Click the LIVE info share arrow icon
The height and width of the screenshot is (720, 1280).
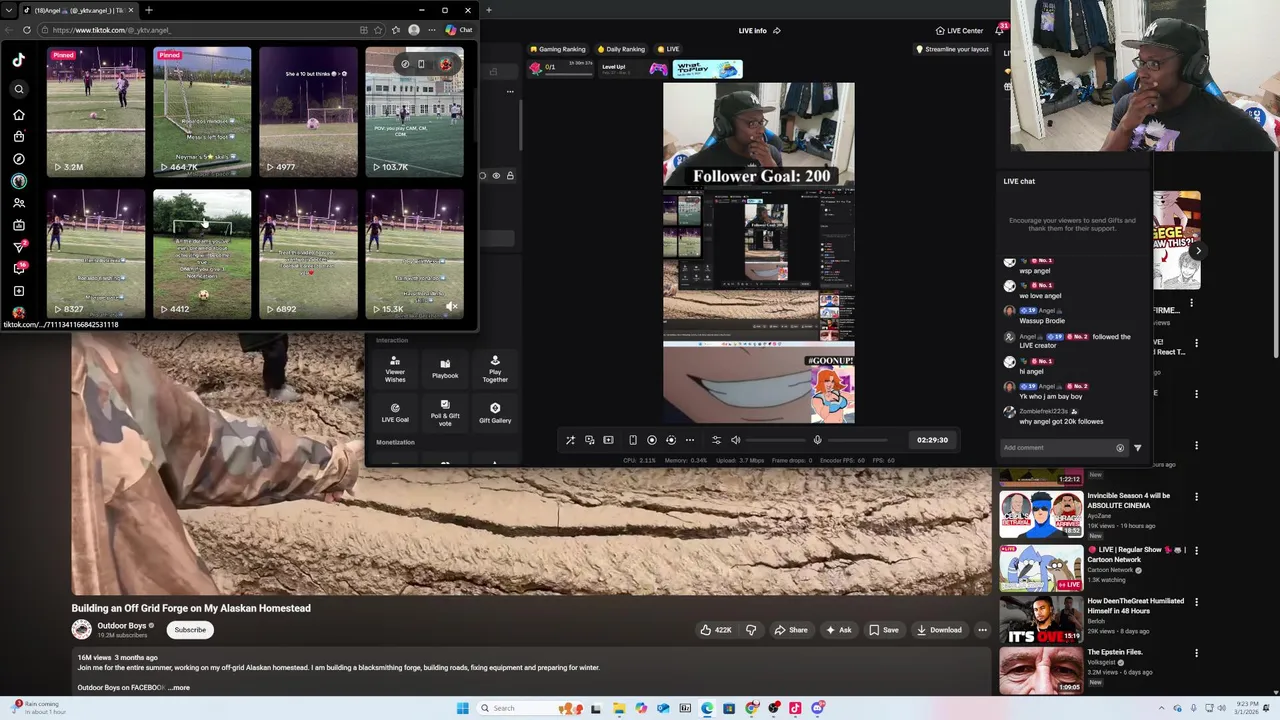[x=777, y=30]
